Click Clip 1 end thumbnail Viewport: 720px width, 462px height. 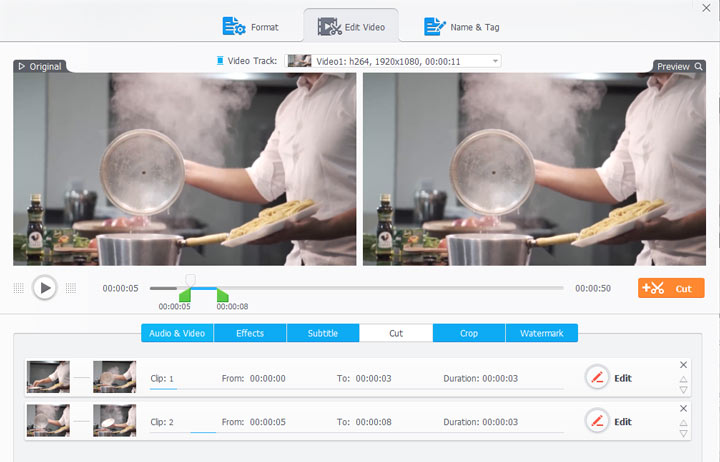(x=114, y=377)
